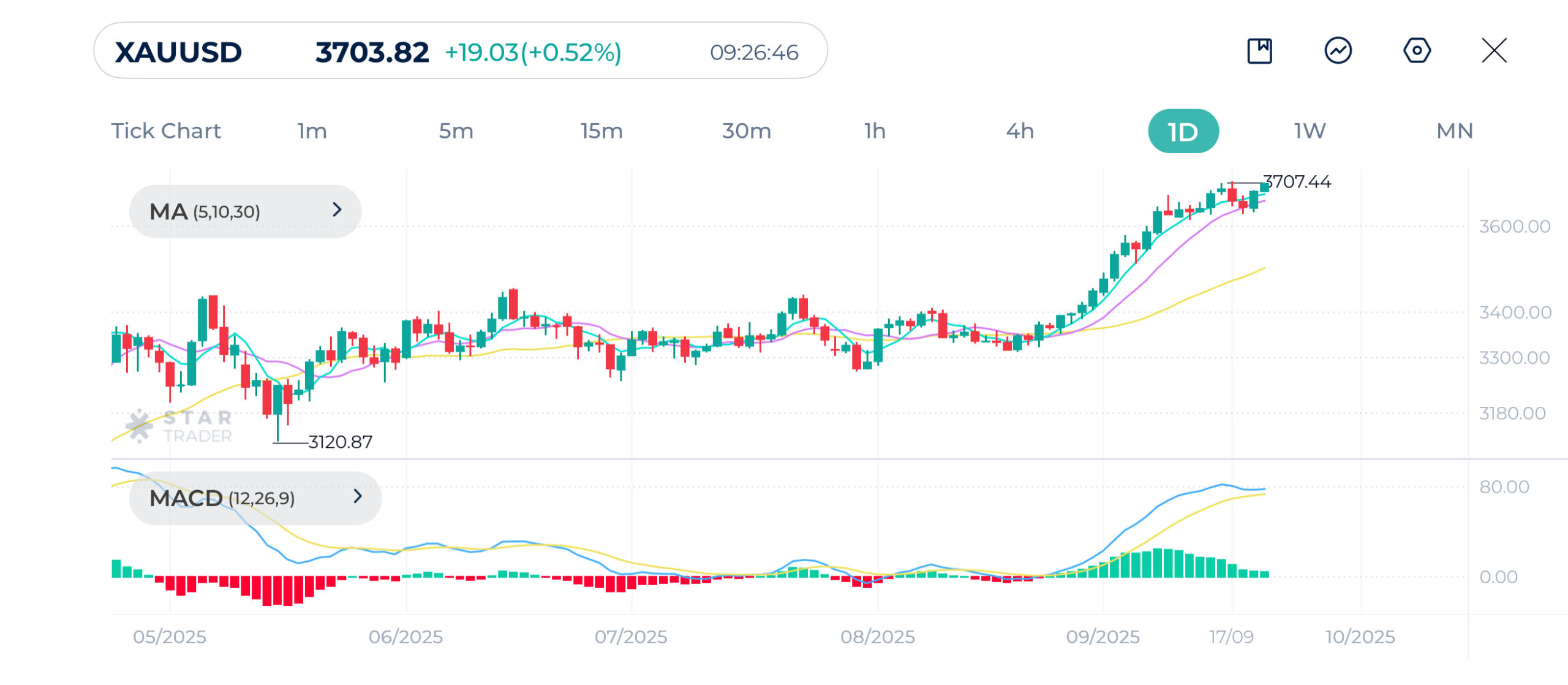
Task: Click the 07/2025 date label
Action: [631, 637]
